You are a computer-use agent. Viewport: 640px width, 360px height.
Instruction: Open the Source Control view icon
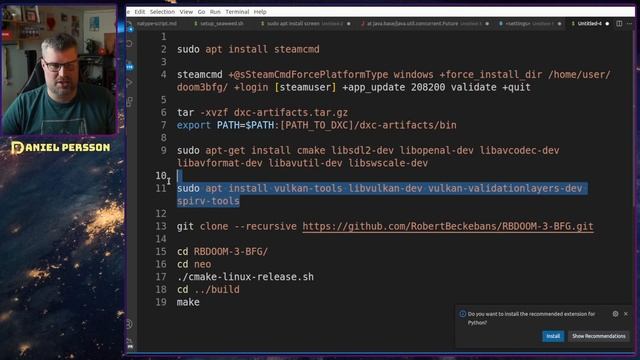tap(130, 64)
